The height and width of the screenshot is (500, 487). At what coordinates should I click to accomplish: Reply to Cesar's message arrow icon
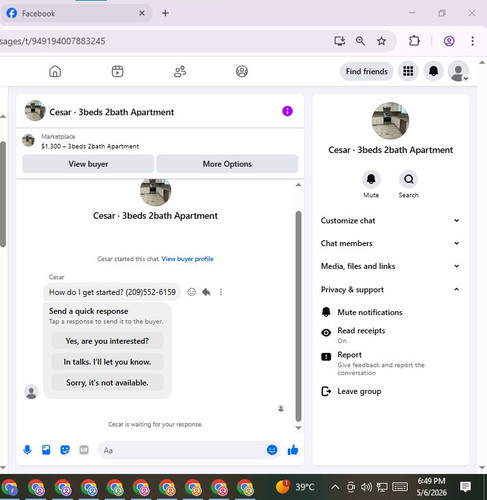tap(206, 292)
